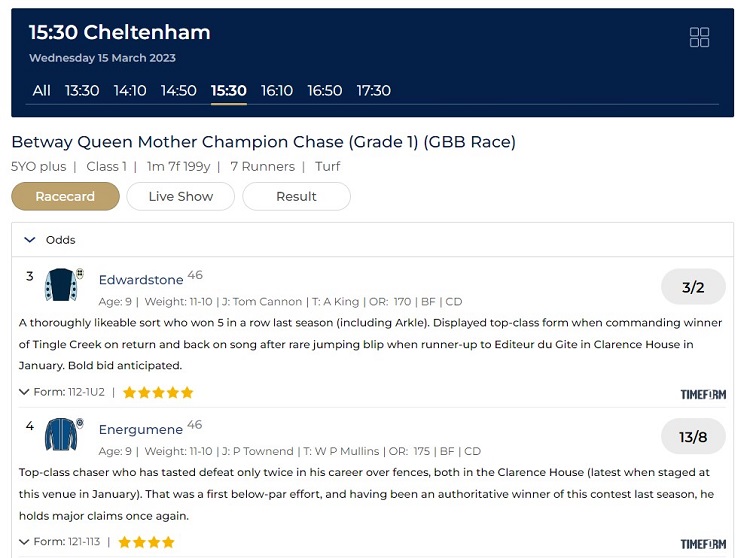Collapse the Odds section chevron
Viewport: 750px width, 558px height.
pyautogui.click(x=30, y=240)
